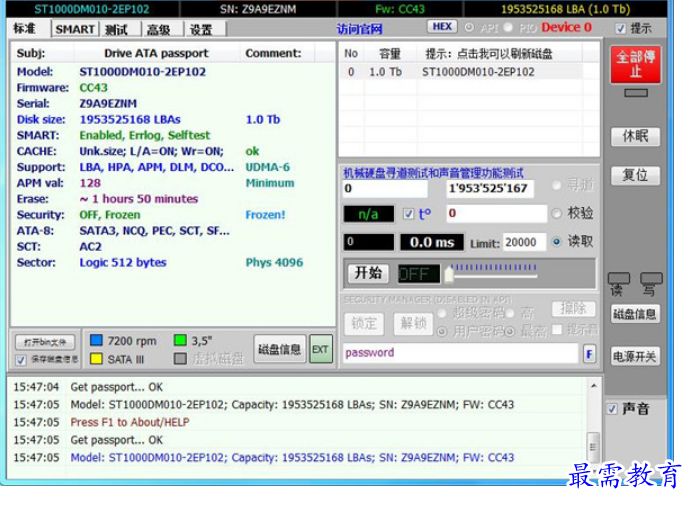
Task: Select the 校验 verify radio button
Action: 556,213
